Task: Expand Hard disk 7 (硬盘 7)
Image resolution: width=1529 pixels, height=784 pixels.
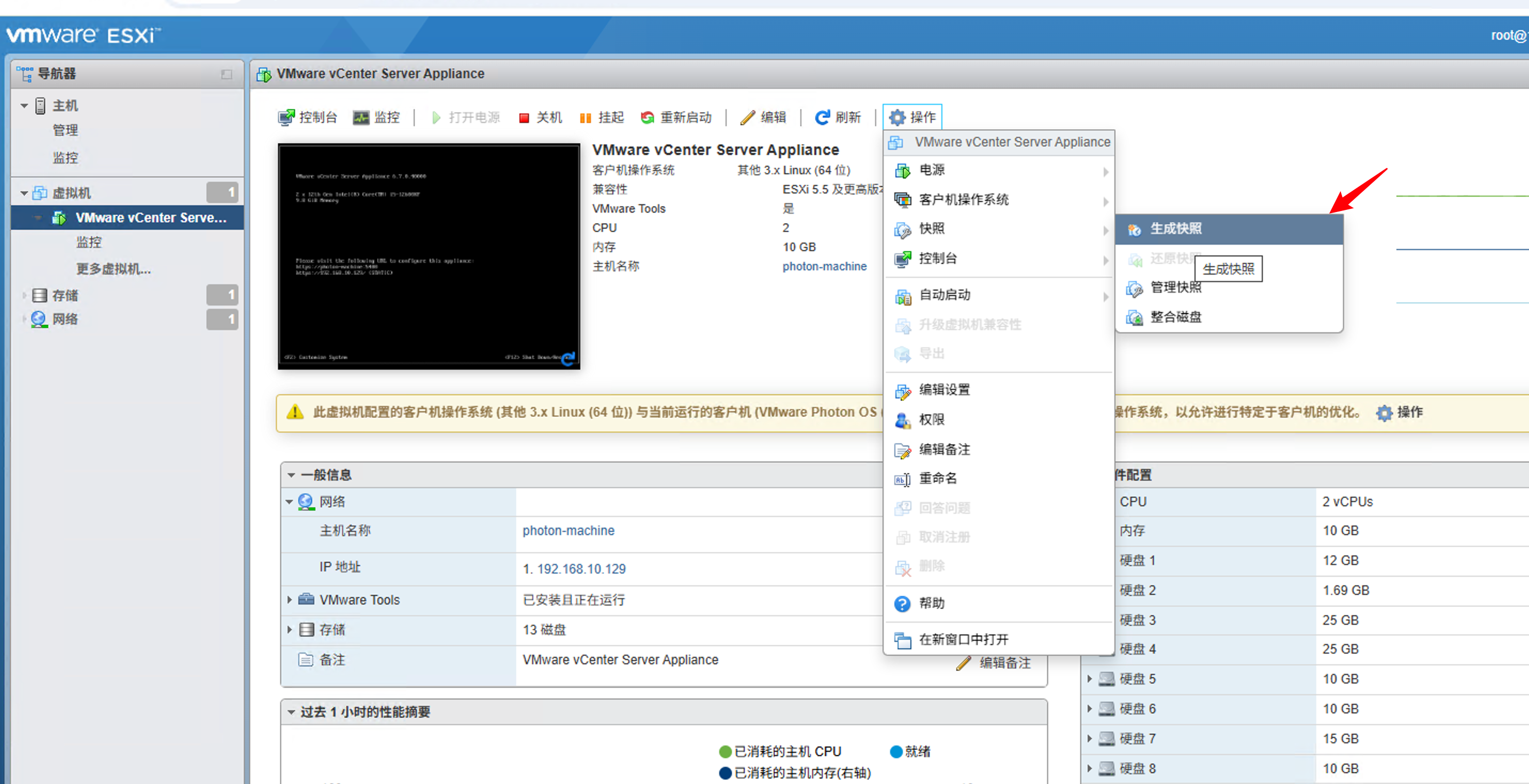Action: point(1090,739)
